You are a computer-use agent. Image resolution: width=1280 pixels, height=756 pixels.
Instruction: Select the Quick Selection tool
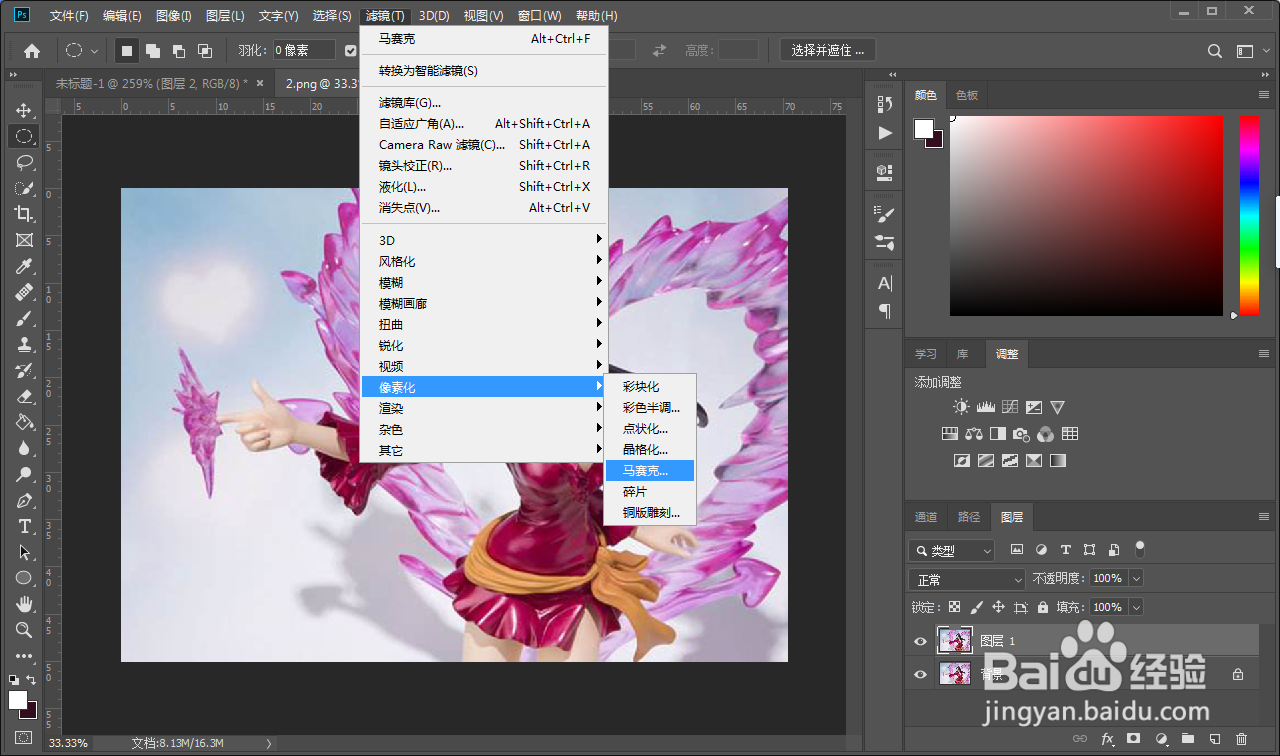click(24, 188)
